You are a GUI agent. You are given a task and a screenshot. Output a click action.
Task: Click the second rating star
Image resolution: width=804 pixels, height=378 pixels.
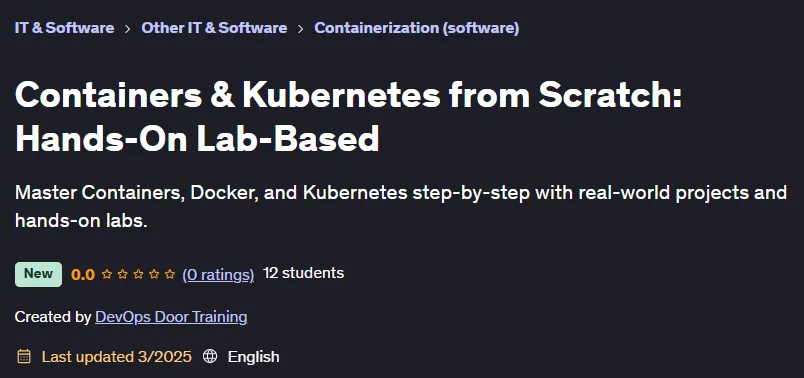coord(123,274)
